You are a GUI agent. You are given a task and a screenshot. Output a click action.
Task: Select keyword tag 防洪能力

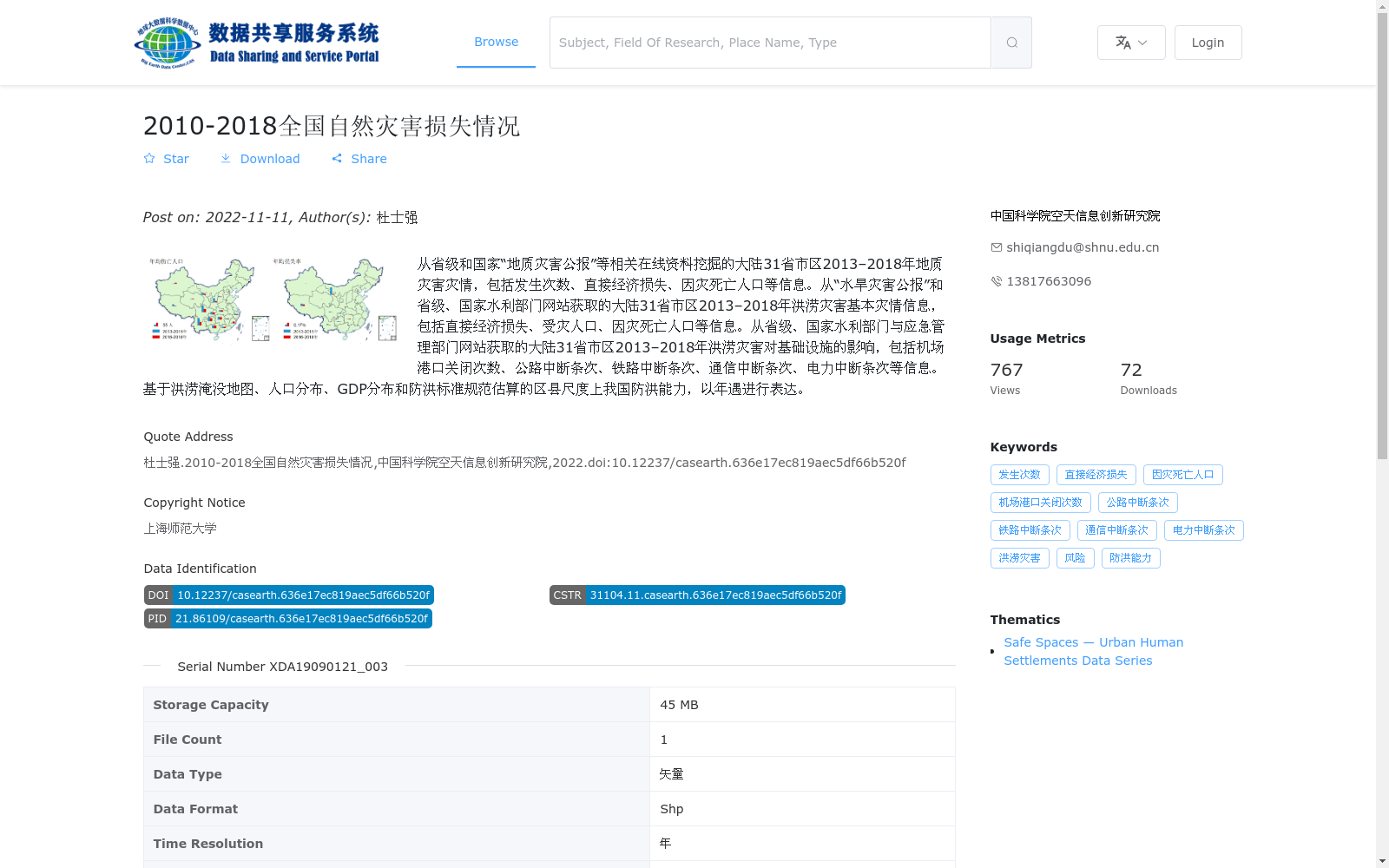tap(1131, 558)
